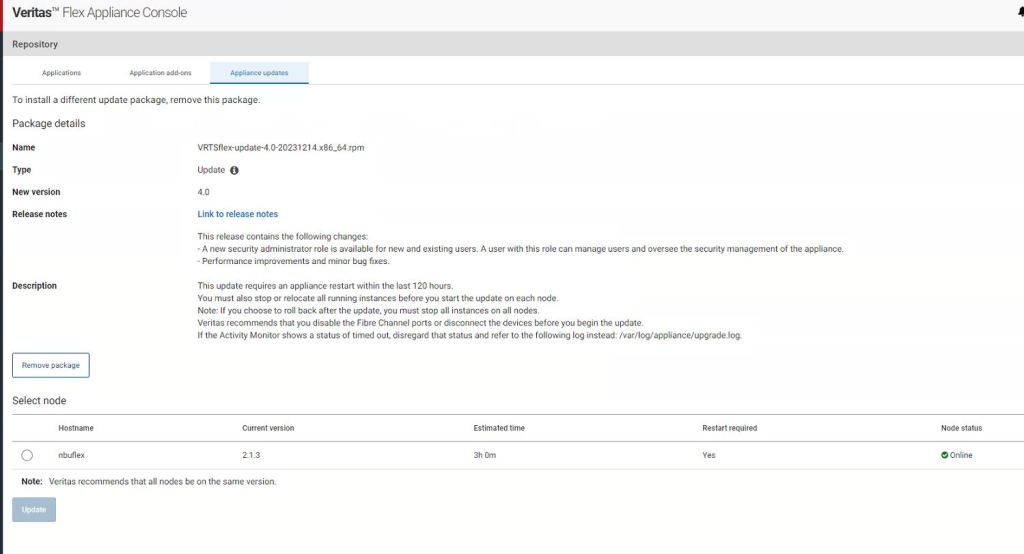Open the notifications bell in the header
Image resolution: width=1024 pixels, height=554 pixels.
pyautogui.click(x=1019, y=13)
